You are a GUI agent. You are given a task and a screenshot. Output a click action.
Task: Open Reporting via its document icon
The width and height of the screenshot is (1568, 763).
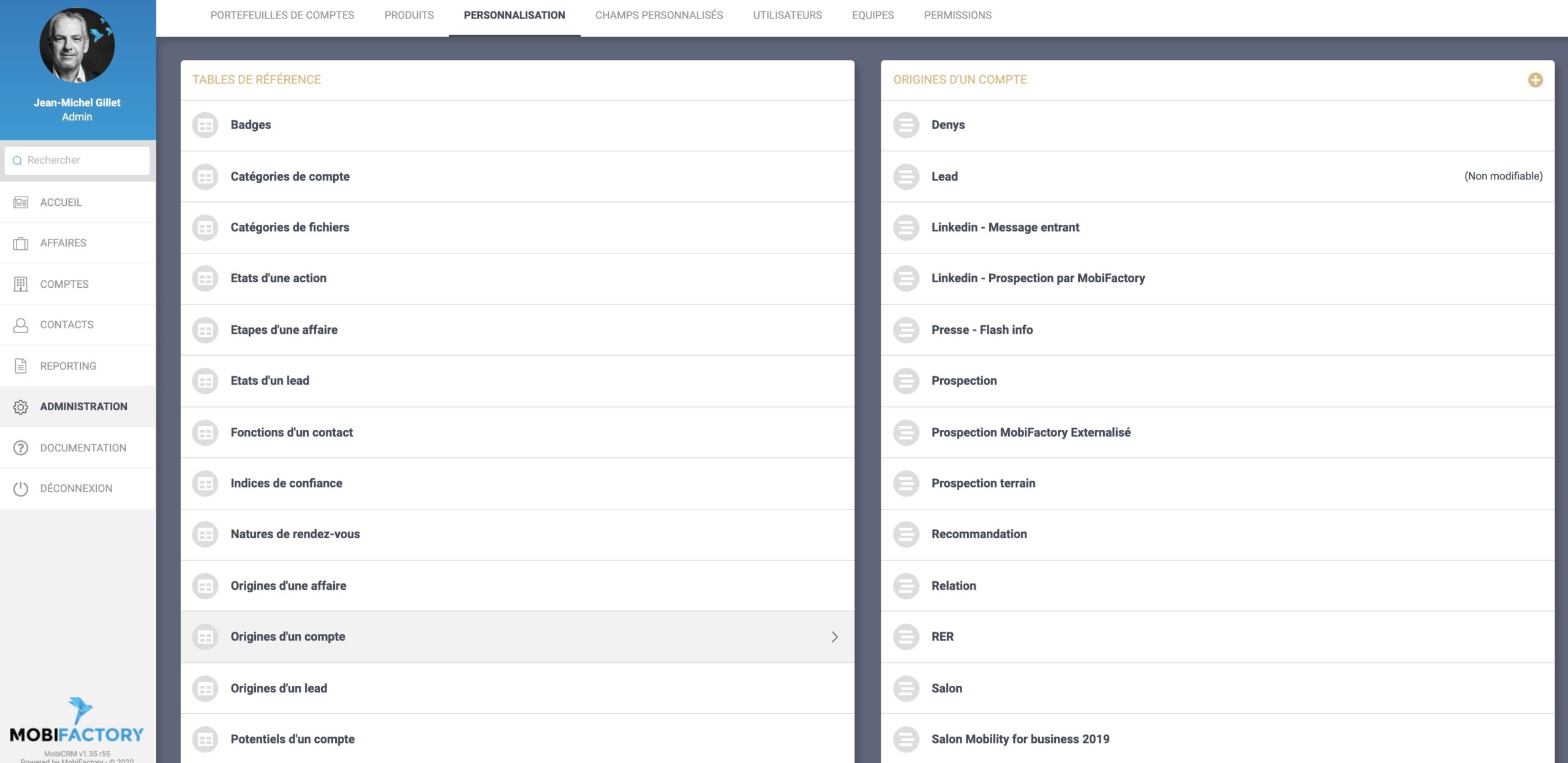click(21, 366)
